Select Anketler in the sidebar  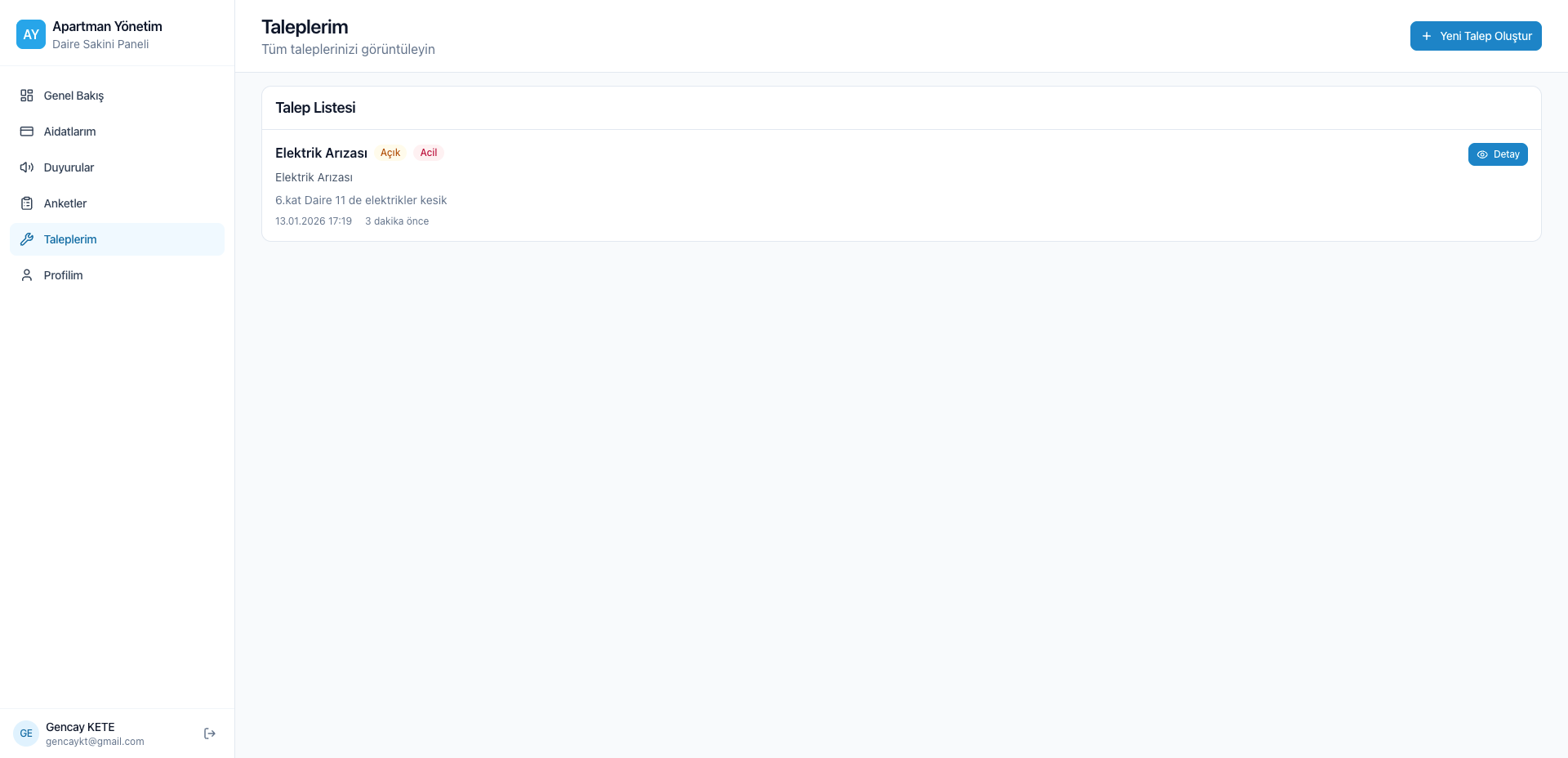(x=117, y=203)
